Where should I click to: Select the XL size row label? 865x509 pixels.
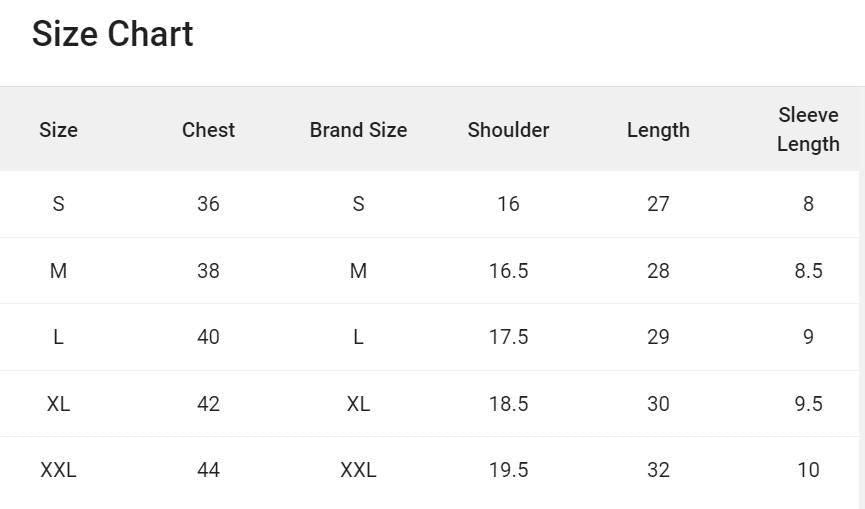pos(58,404)
